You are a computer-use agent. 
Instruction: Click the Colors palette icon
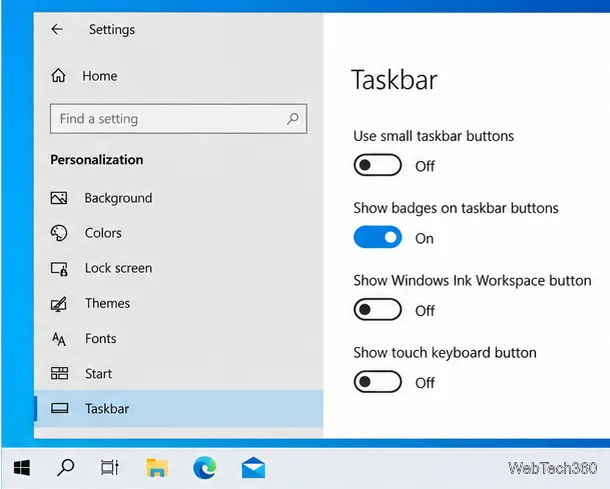tap(59, 233)
